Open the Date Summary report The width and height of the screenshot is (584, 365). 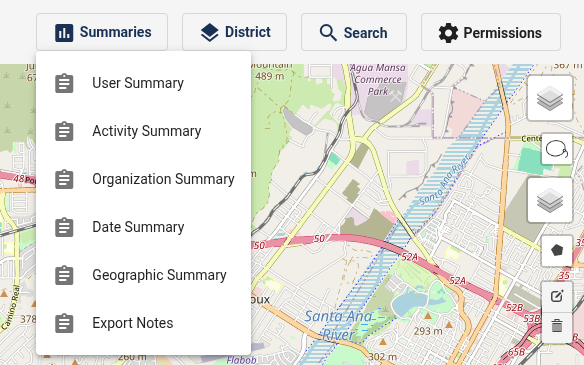[x=143, y=227]
